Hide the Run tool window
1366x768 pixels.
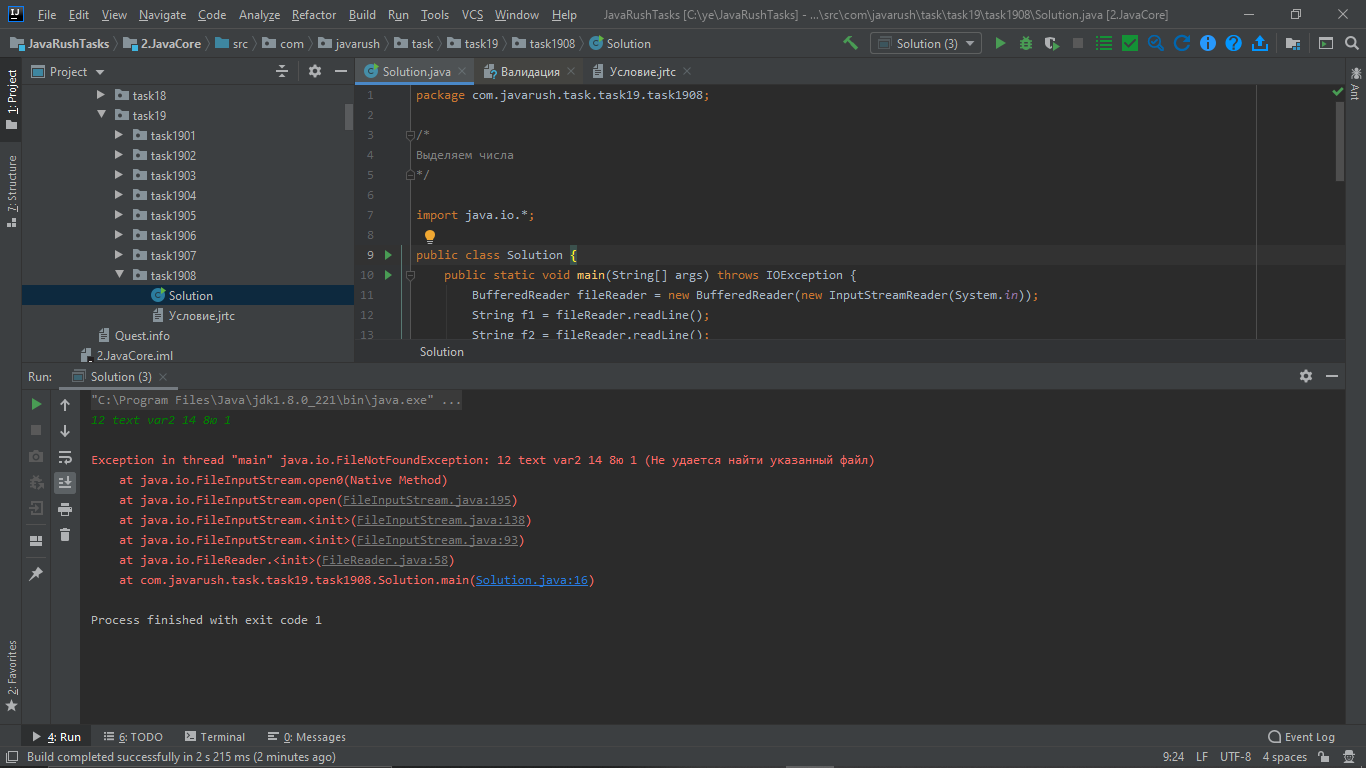1332,376
